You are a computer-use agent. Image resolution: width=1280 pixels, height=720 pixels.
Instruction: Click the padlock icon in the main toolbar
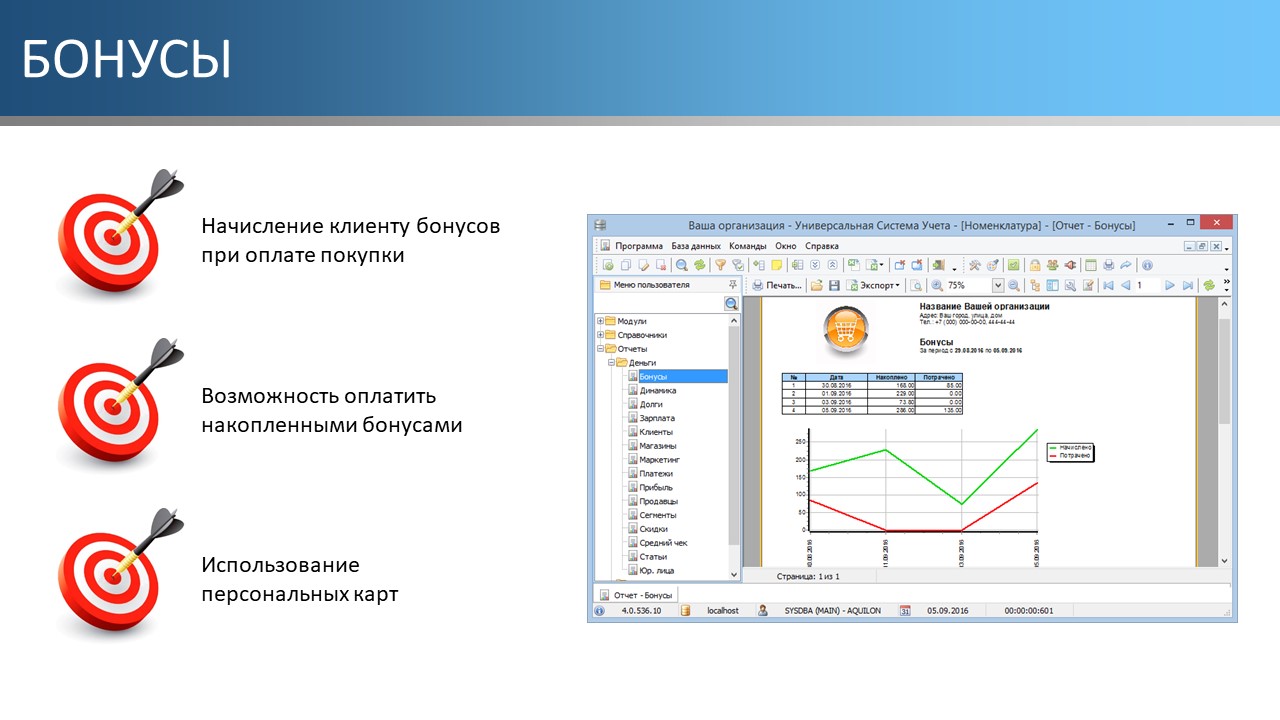click(1035, 265)
